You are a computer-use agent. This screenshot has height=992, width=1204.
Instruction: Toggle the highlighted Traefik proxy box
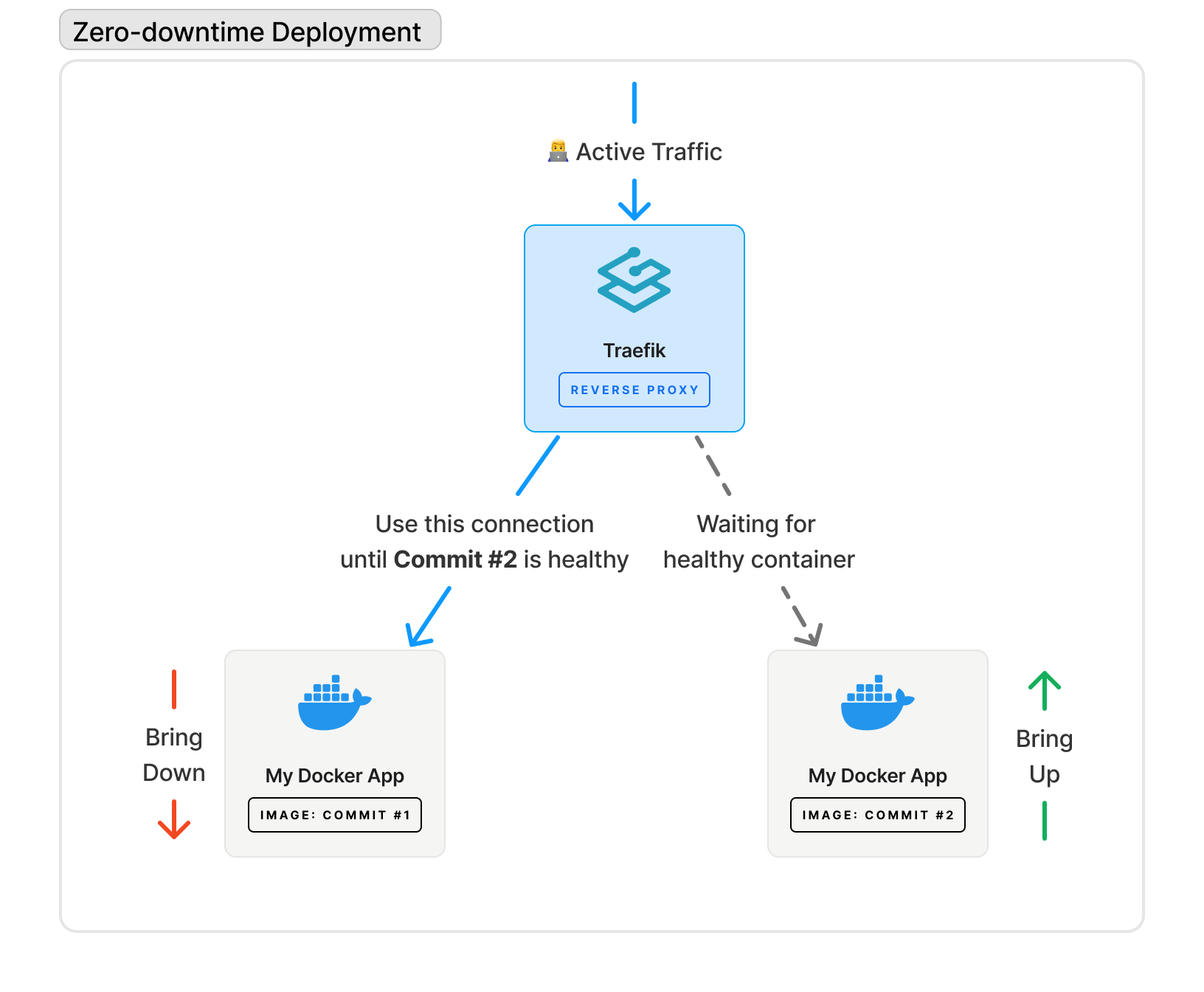click(634, 328)
